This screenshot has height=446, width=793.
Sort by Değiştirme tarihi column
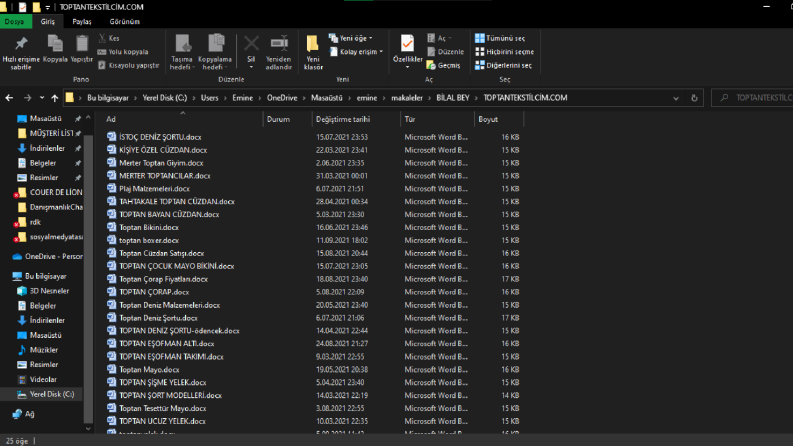(343, 119)
